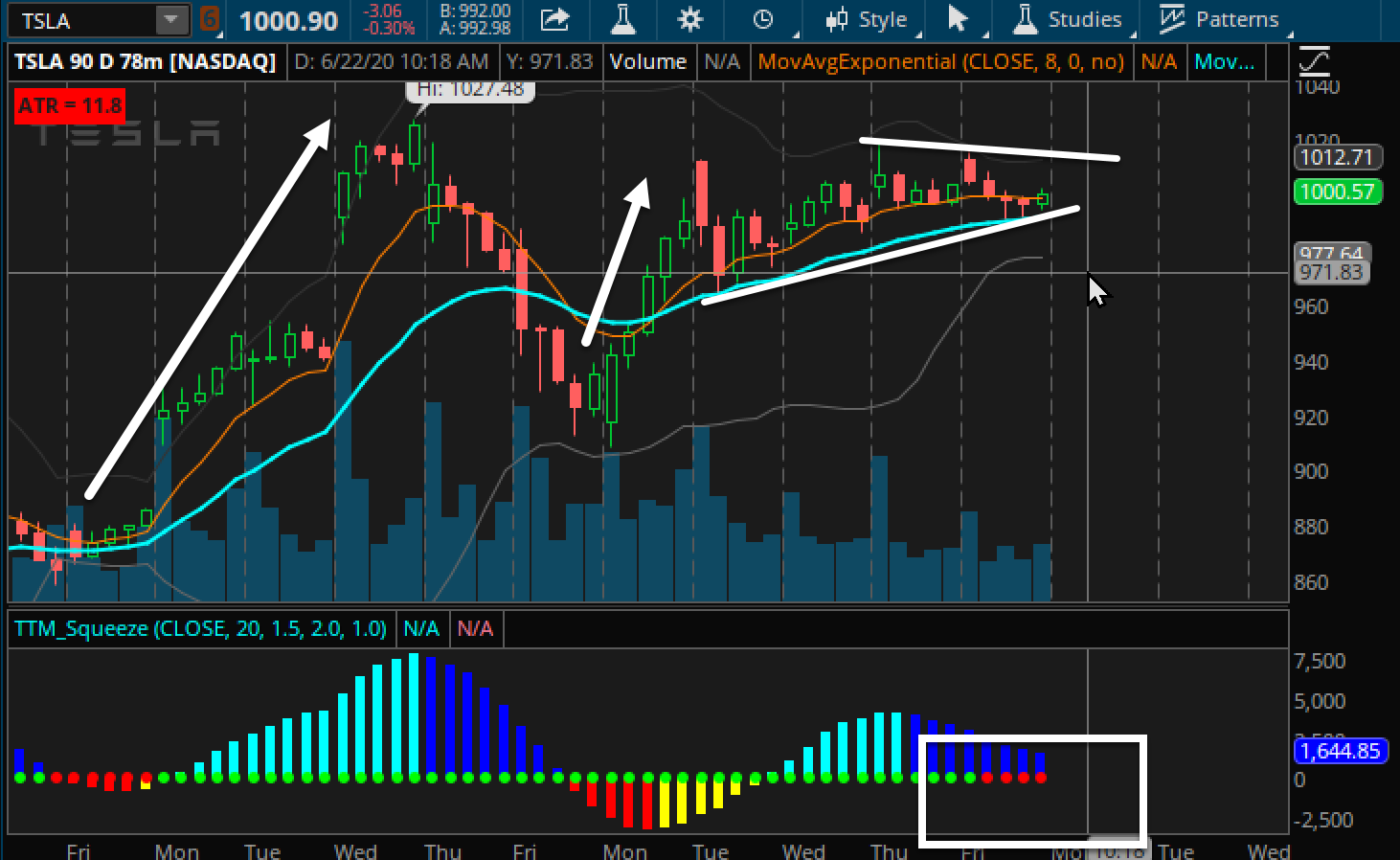Select the pointer drawing tool icon
1400x860 pixels.
coord(958,19)
